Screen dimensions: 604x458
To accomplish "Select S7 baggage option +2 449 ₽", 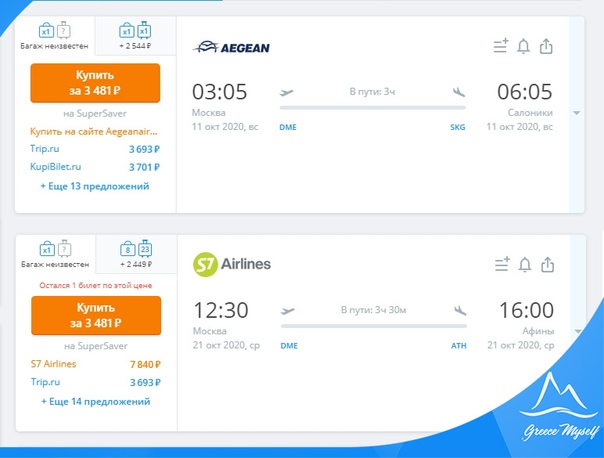I will (136, 254).
